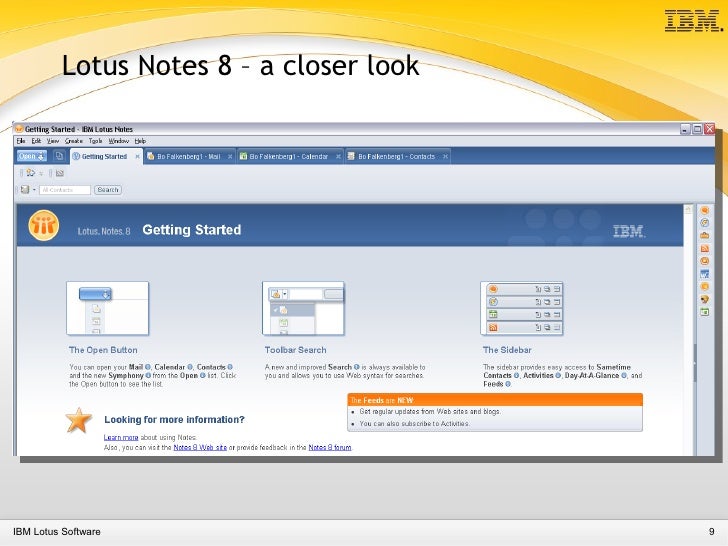Click the info icon next to Activities
Image resolution: width=728 pixels, height=546 pixels.
pyautogui.click(x=558, y=375)
